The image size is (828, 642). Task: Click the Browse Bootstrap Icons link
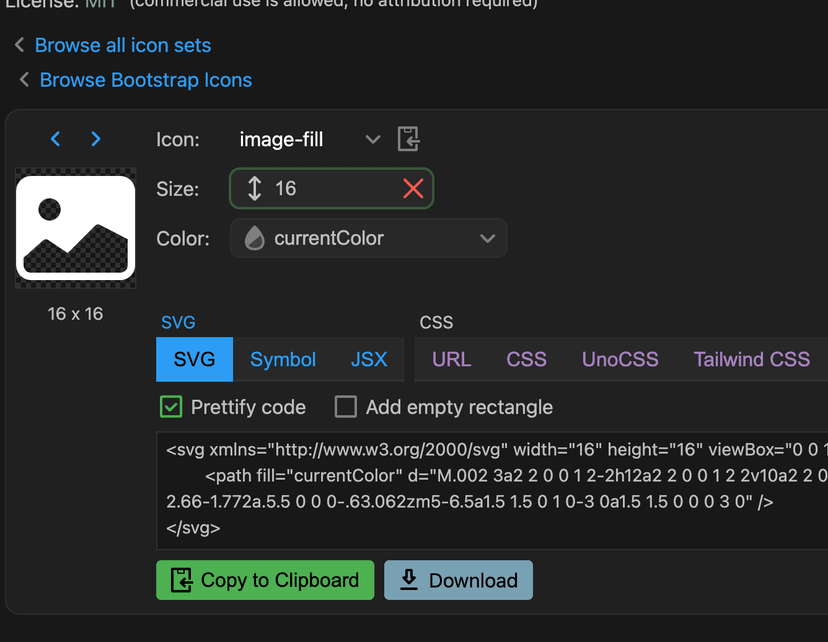coord(144,79)
